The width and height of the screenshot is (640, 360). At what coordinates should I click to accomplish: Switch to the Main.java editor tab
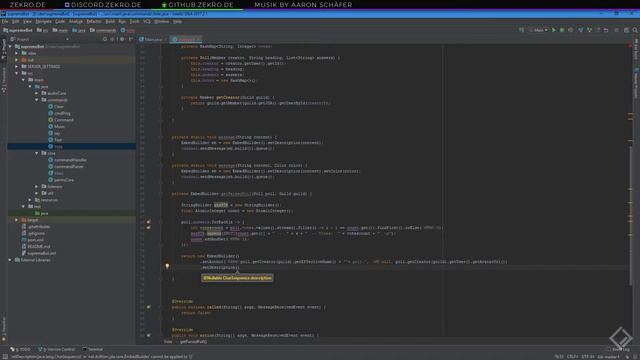point(153,40)
